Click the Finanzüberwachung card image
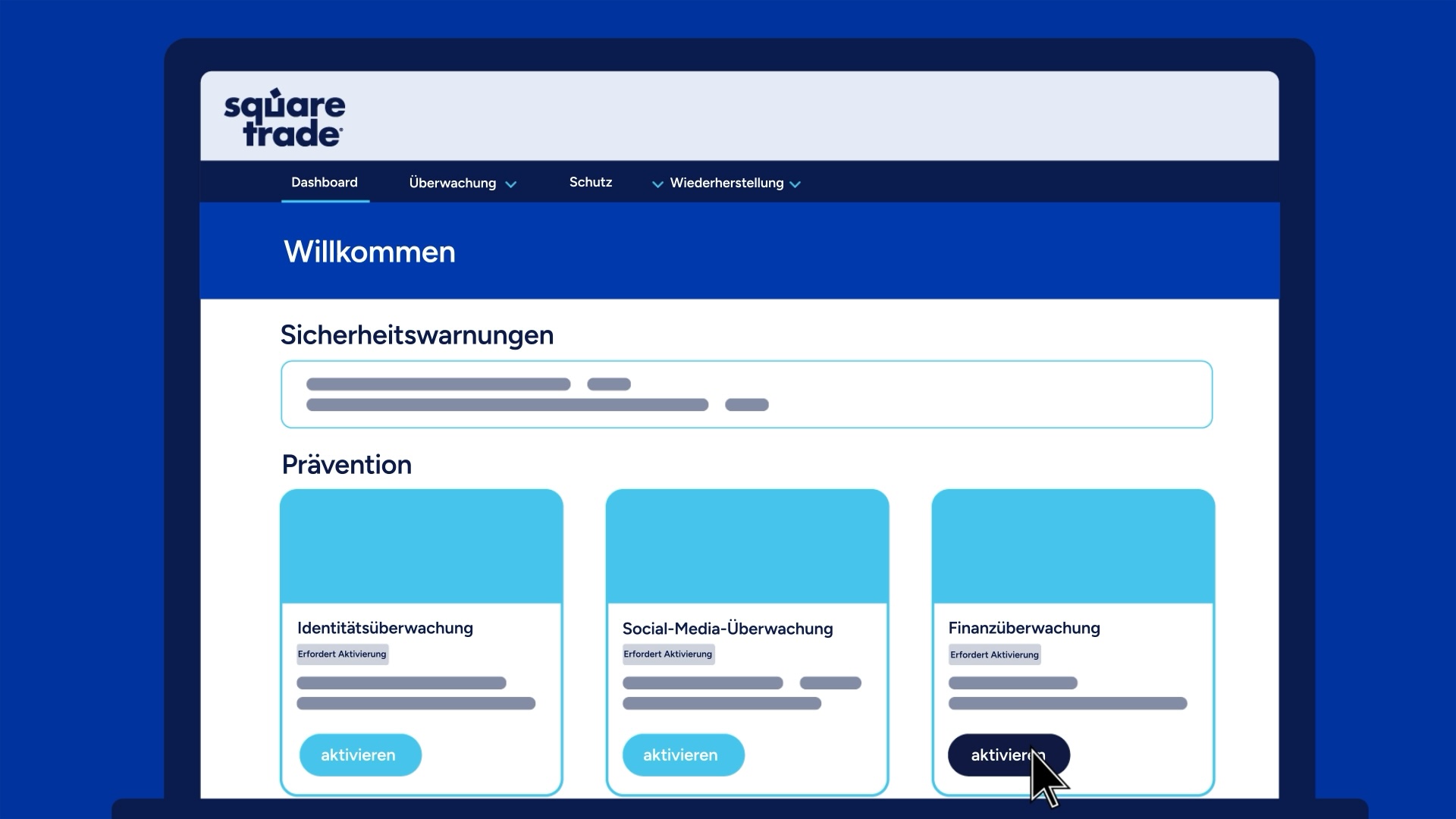The width and height of the screenshot is (1456, 819). coord(1073,546)
